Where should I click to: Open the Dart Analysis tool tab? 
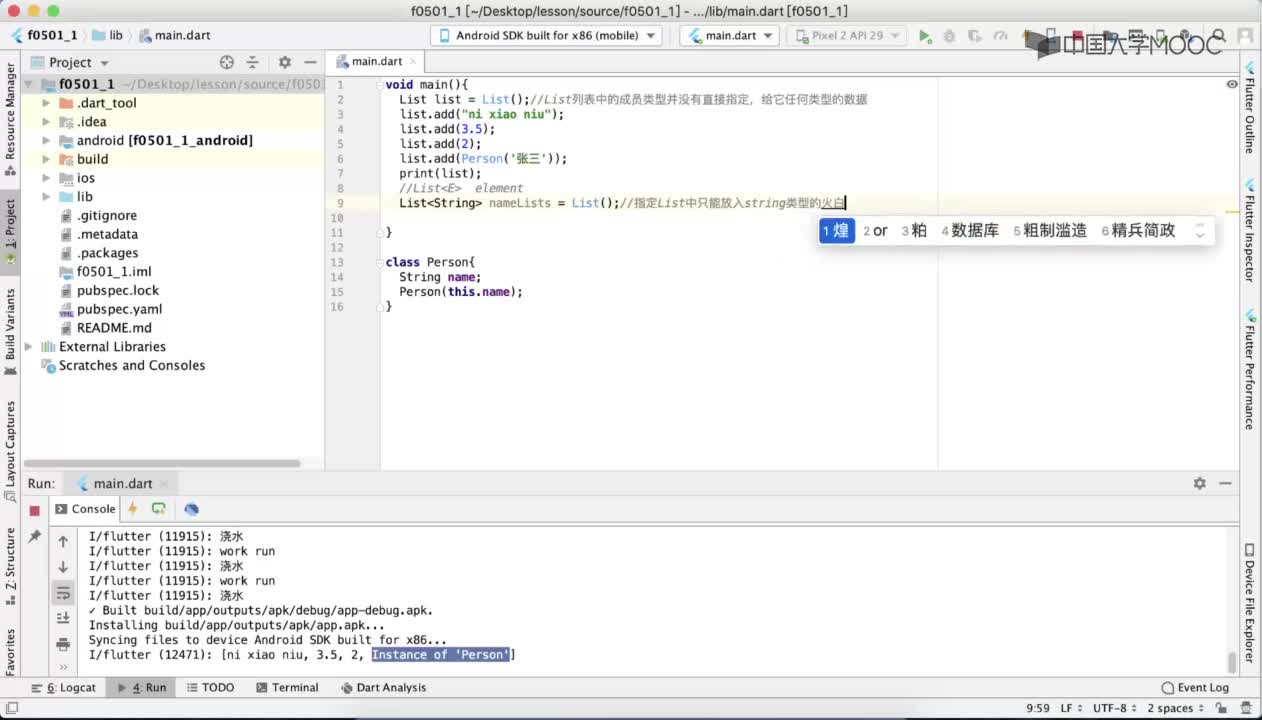click(384, 688)
